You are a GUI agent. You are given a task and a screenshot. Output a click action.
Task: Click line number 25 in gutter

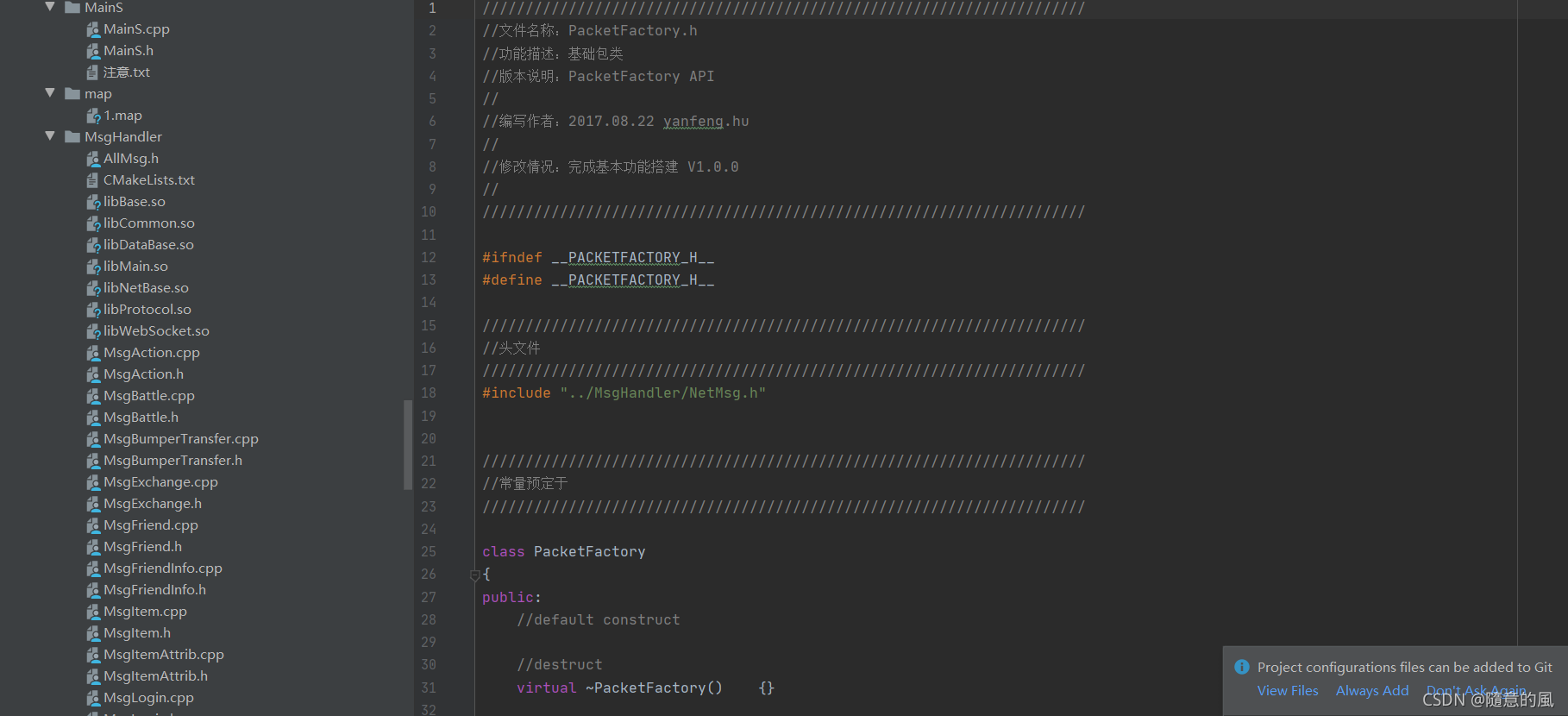tap(429, 552)
